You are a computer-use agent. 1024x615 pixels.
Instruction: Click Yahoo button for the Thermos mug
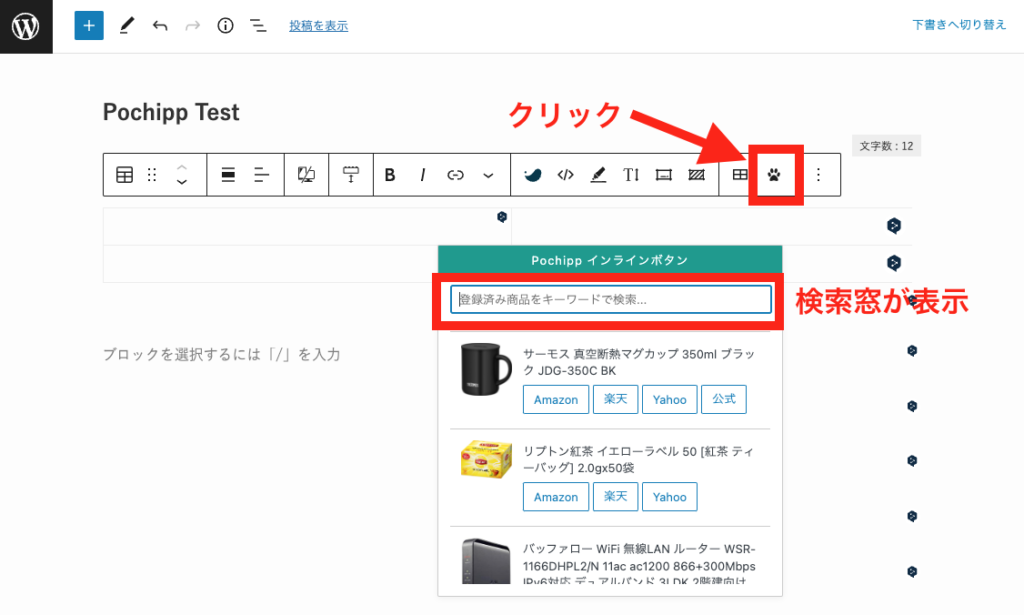(x=669, y=400)
